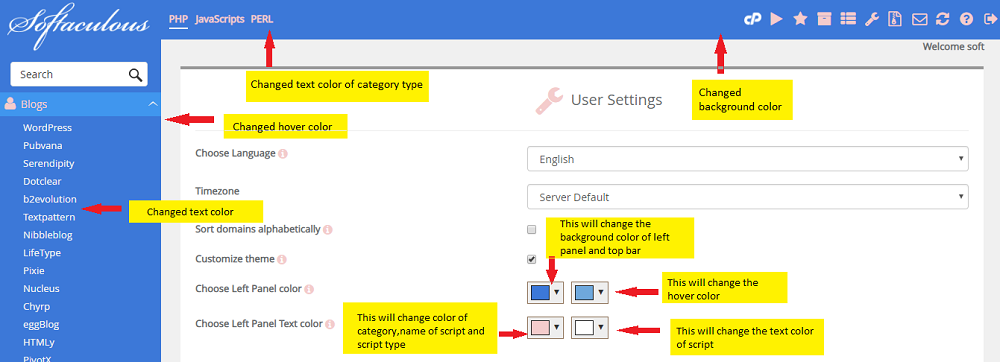
Task: Click the logout arrow icon
Action: [989, 19]
